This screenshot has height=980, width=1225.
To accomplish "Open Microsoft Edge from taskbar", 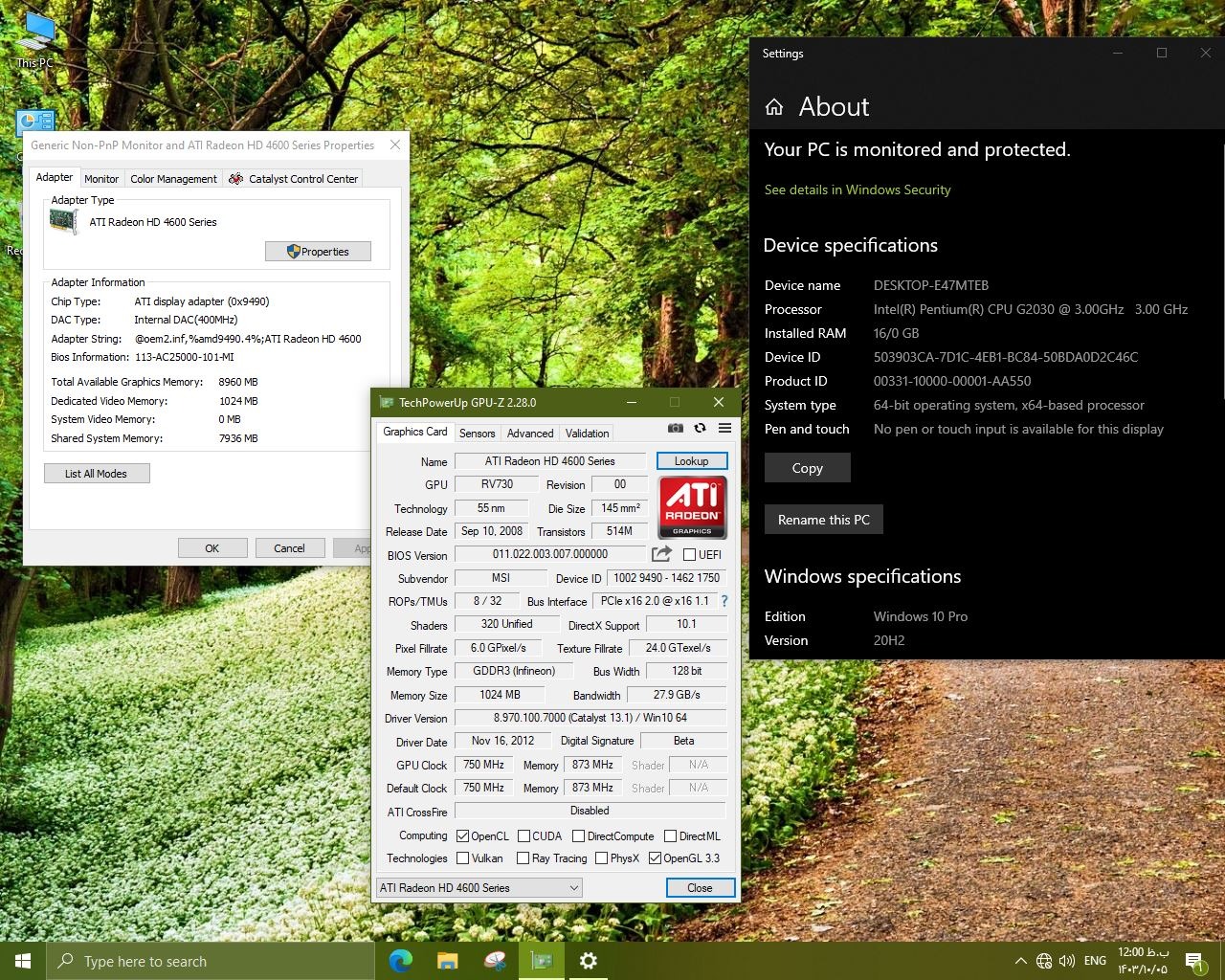I will point(400,961).
